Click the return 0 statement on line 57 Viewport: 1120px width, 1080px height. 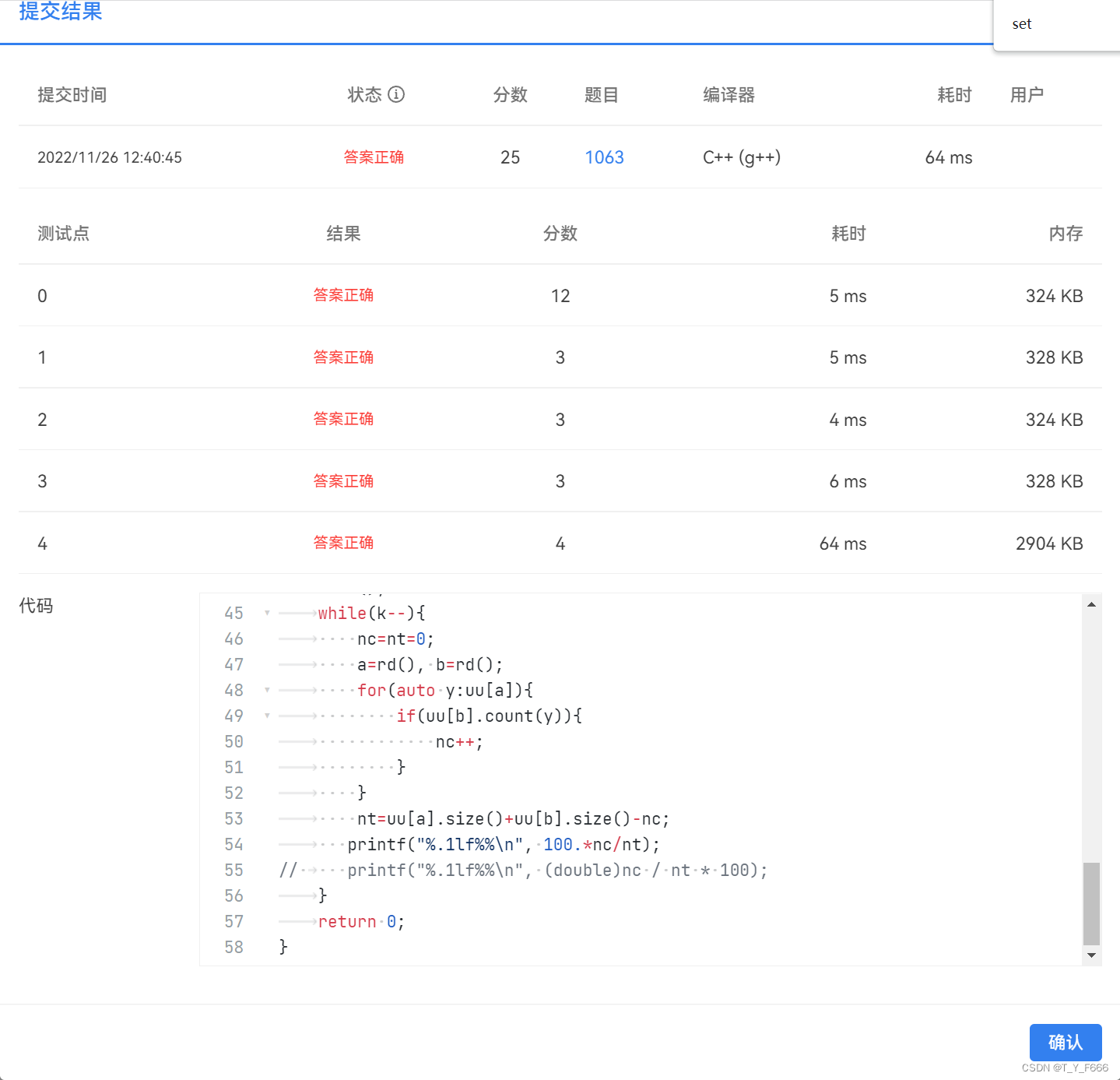(x=361, y=921)
